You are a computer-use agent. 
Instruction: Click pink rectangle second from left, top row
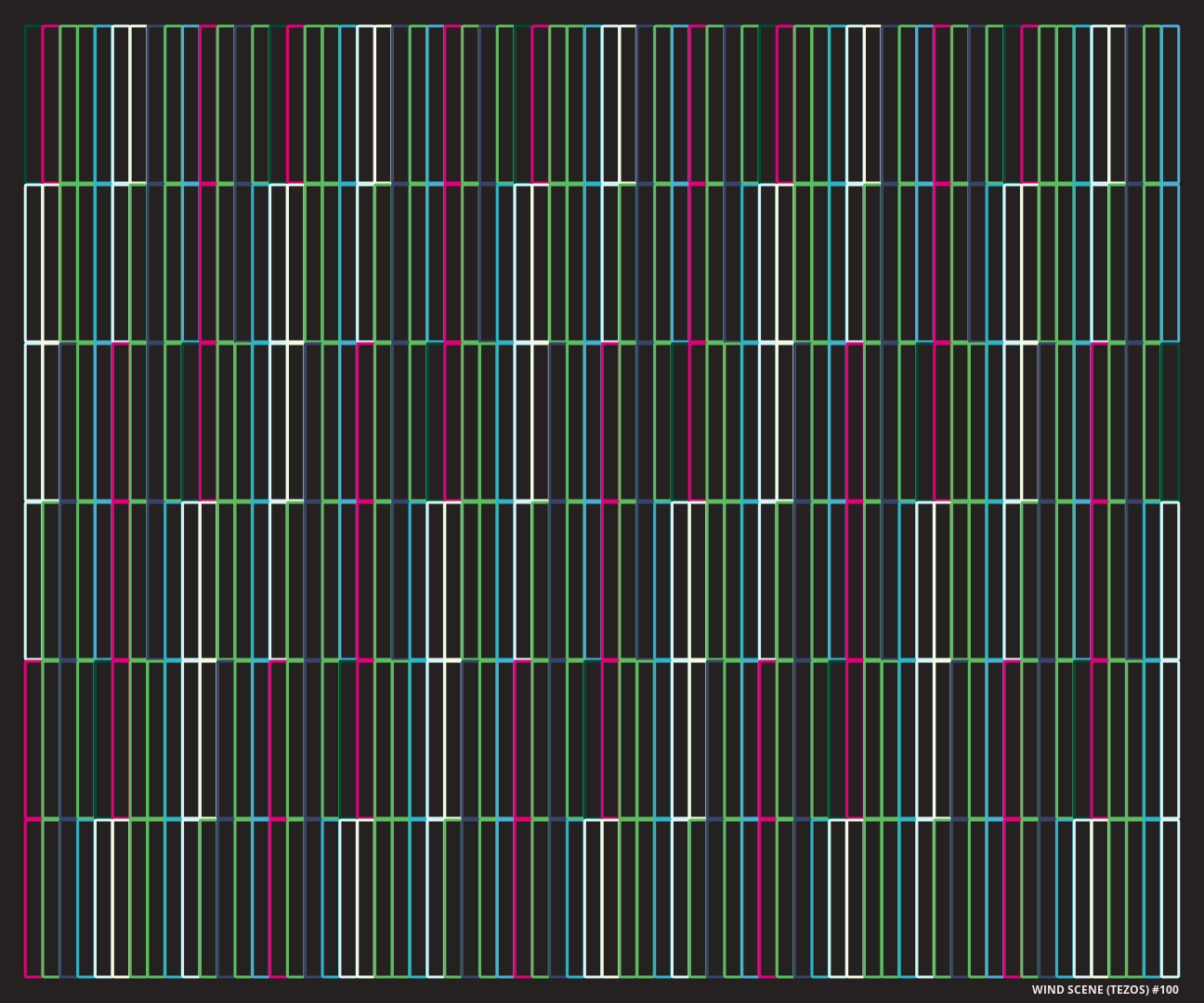(x=51, y=104)
